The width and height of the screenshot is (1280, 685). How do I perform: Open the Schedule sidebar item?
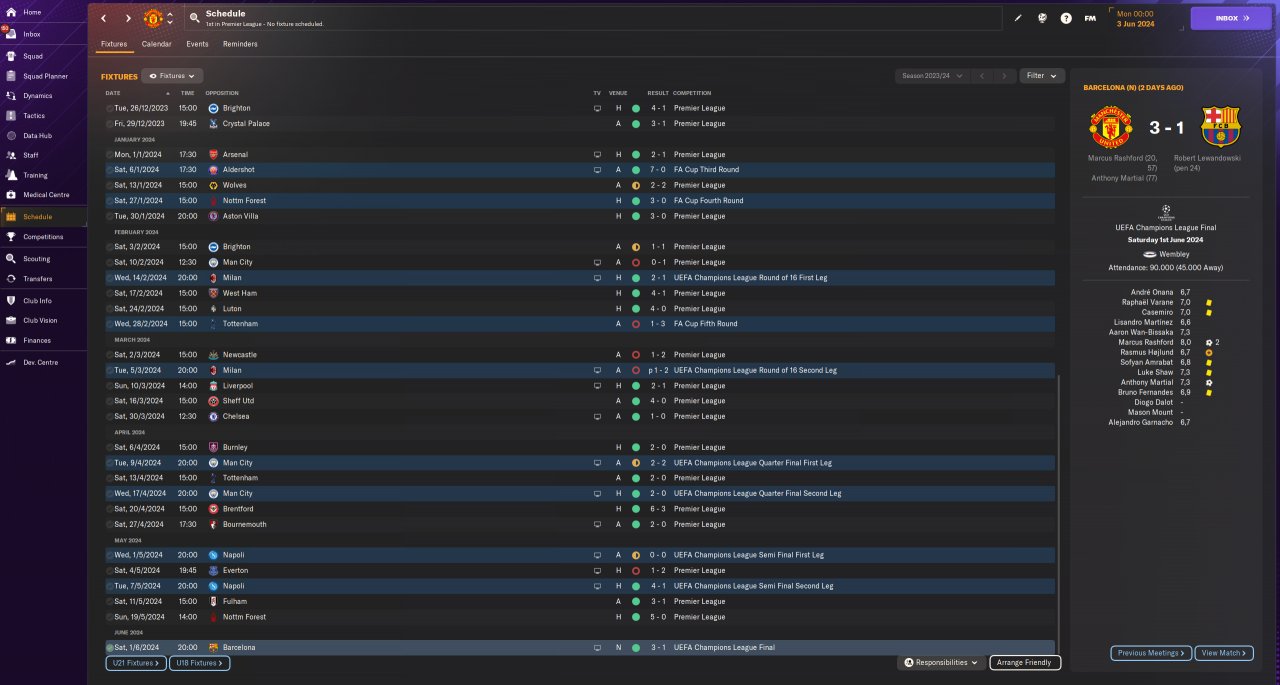pos(43,216)
